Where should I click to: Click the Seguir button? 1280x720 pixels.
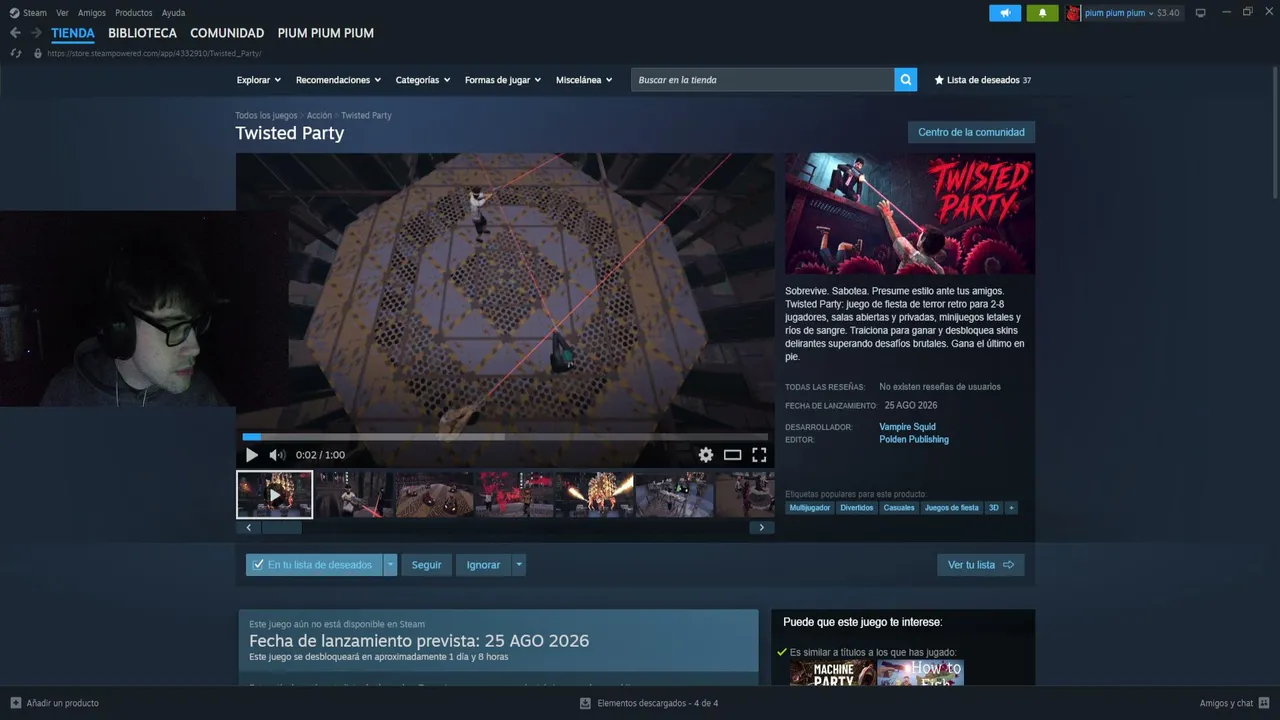click(x=426, y=565)
